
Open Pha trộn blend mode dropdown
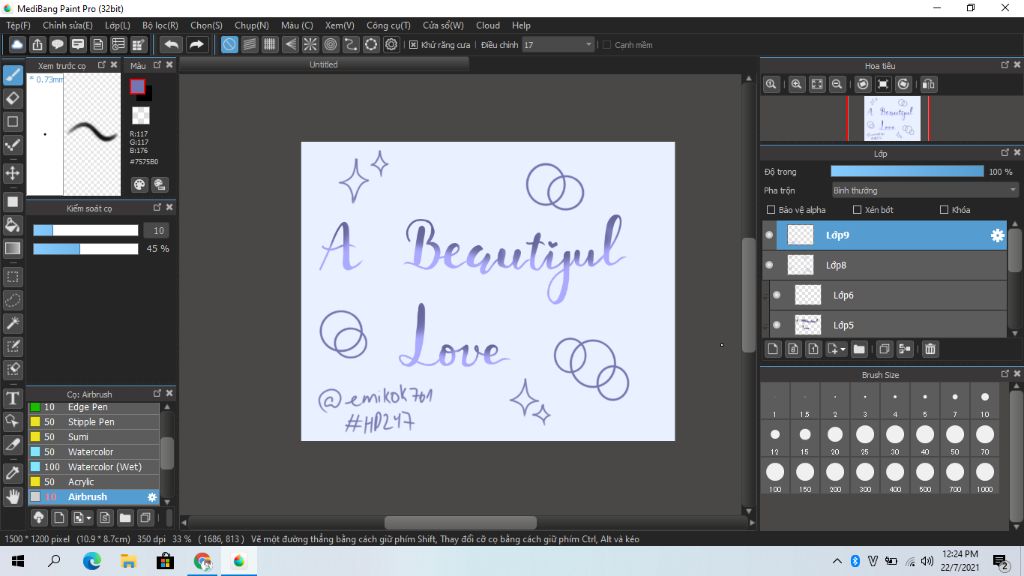click(924, 191)
